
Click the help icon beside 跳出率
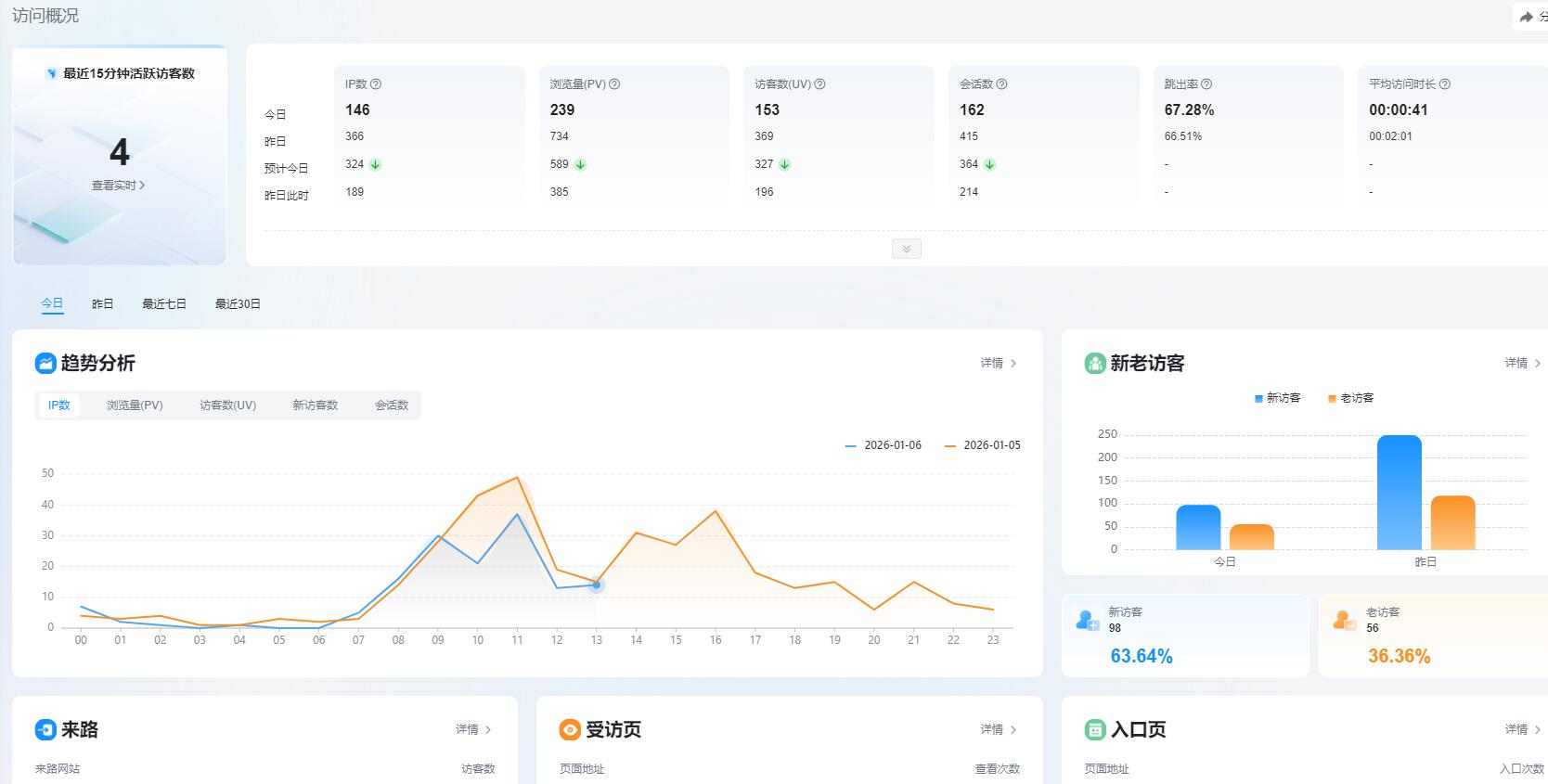[1206, 84]
